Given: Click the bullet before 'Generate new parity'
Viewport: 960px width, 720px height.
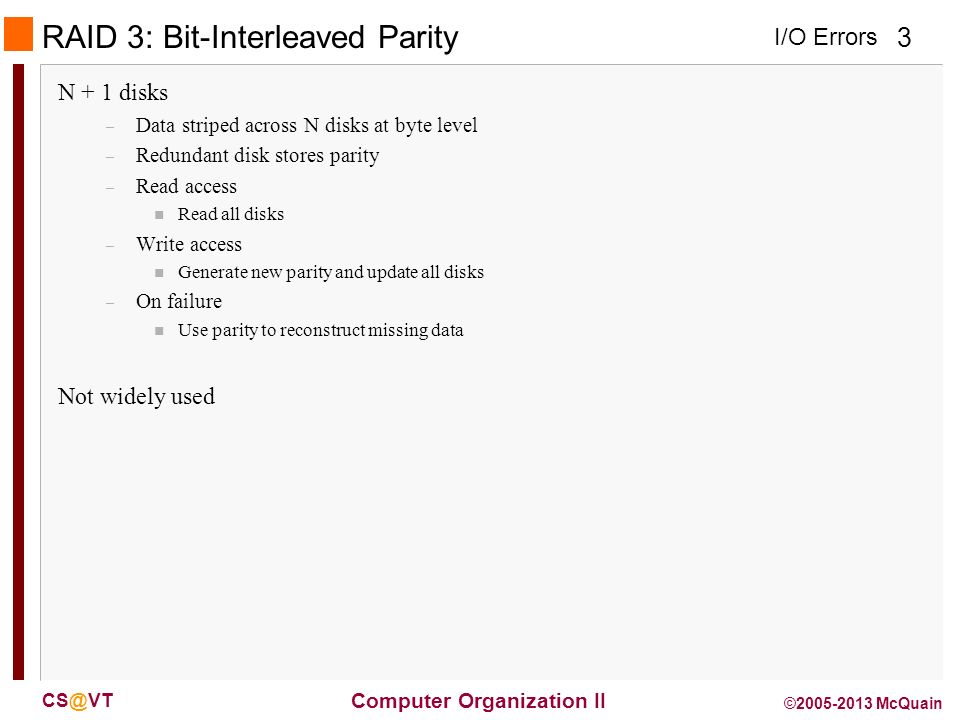Looking at the screenshot, I should tap(159, 273).
